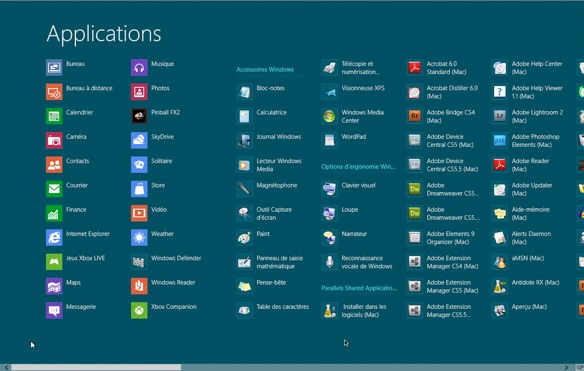Open Windows Defender icon

(139, 261)
